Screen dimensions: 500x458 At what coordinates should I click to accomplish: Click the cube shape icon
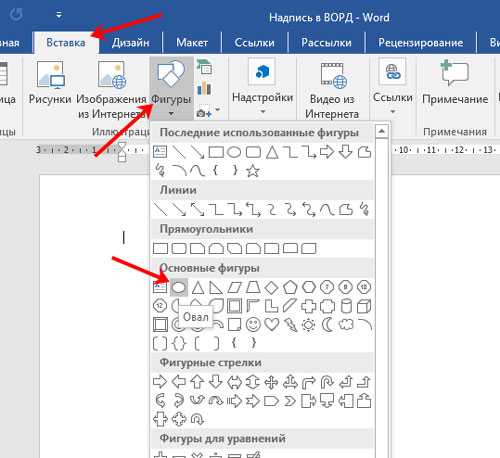coord(364,306)
